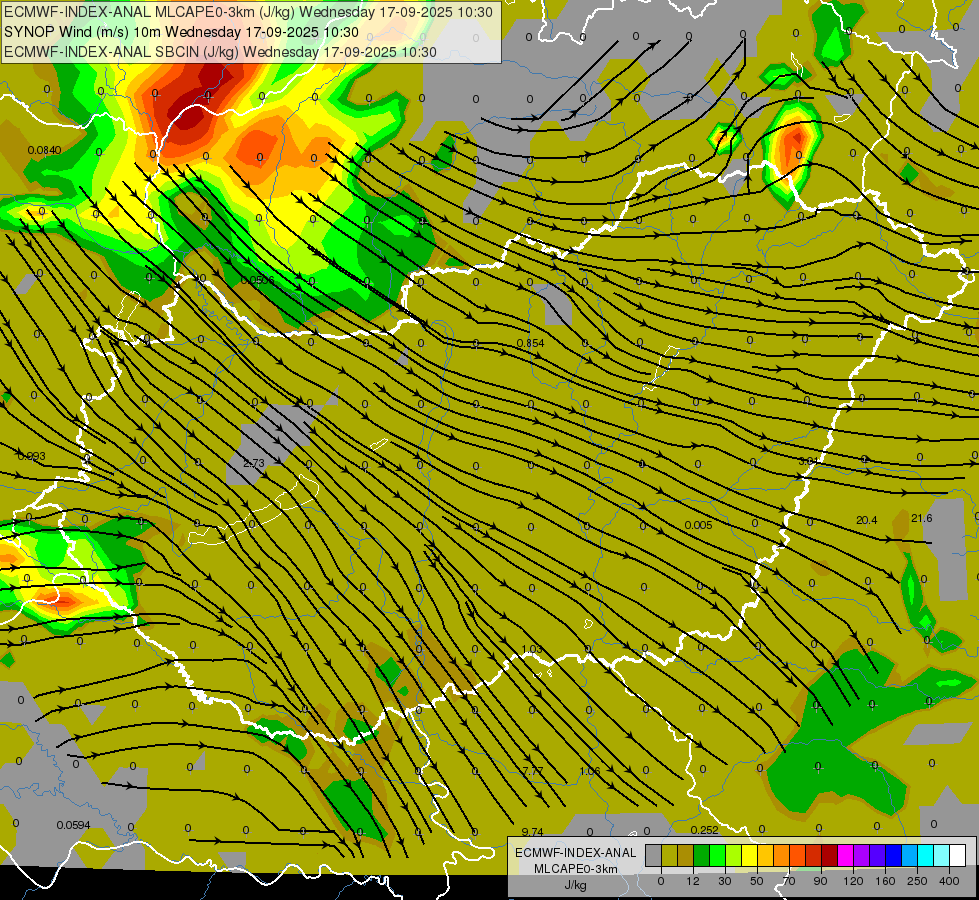Click the map value '1.03'

click(x=531, y=649)
